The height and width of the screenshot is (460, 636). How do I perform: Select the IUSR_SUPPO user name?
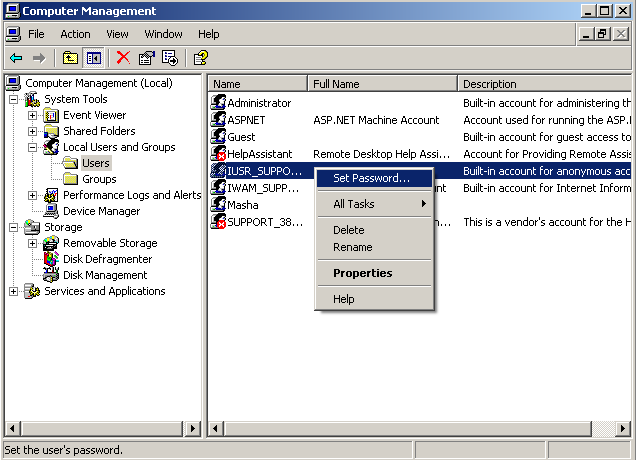click(x=264, y=171)
